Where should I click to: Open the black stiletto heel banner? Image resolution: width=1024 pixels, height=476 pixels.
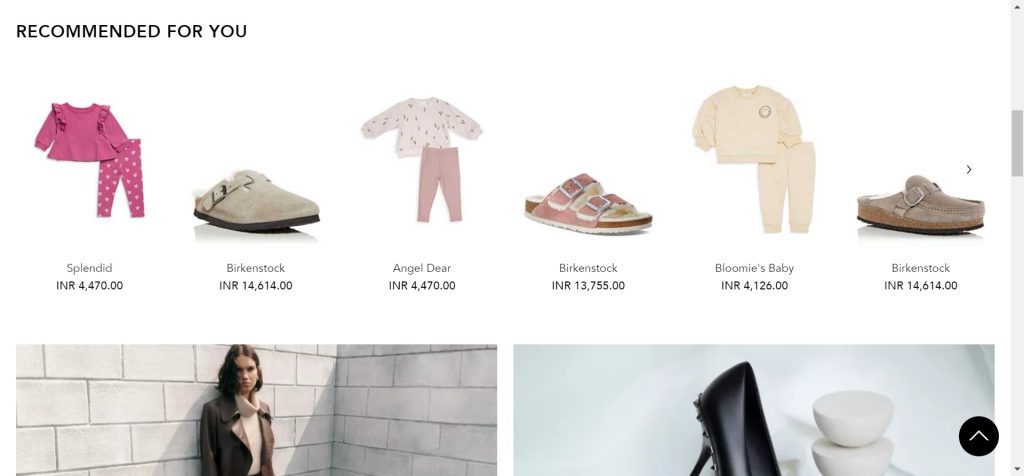(754, 410)
